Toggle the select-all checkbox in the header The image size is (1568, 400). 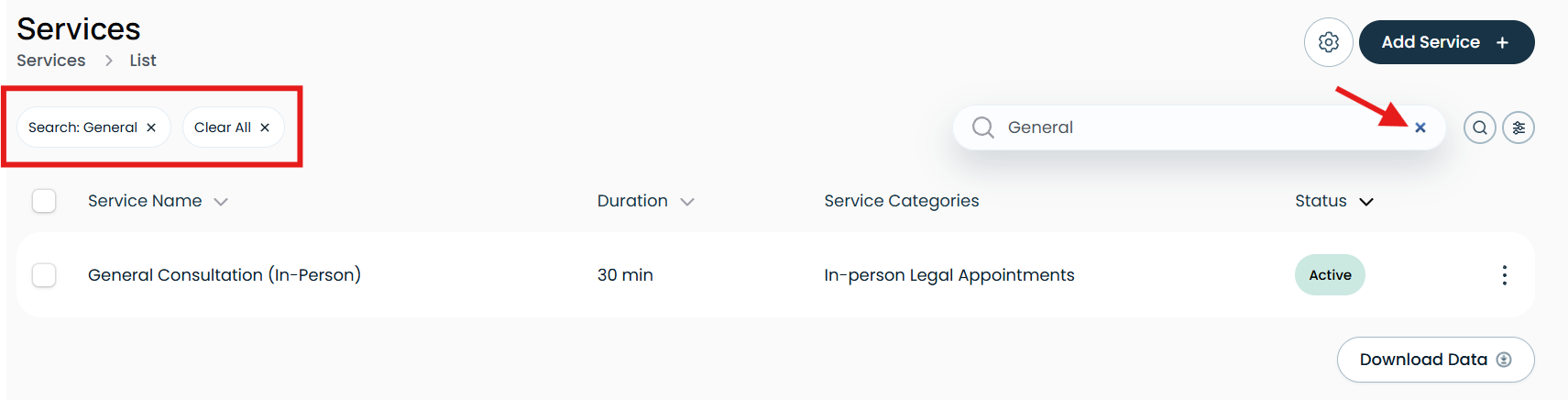[44, 201]
